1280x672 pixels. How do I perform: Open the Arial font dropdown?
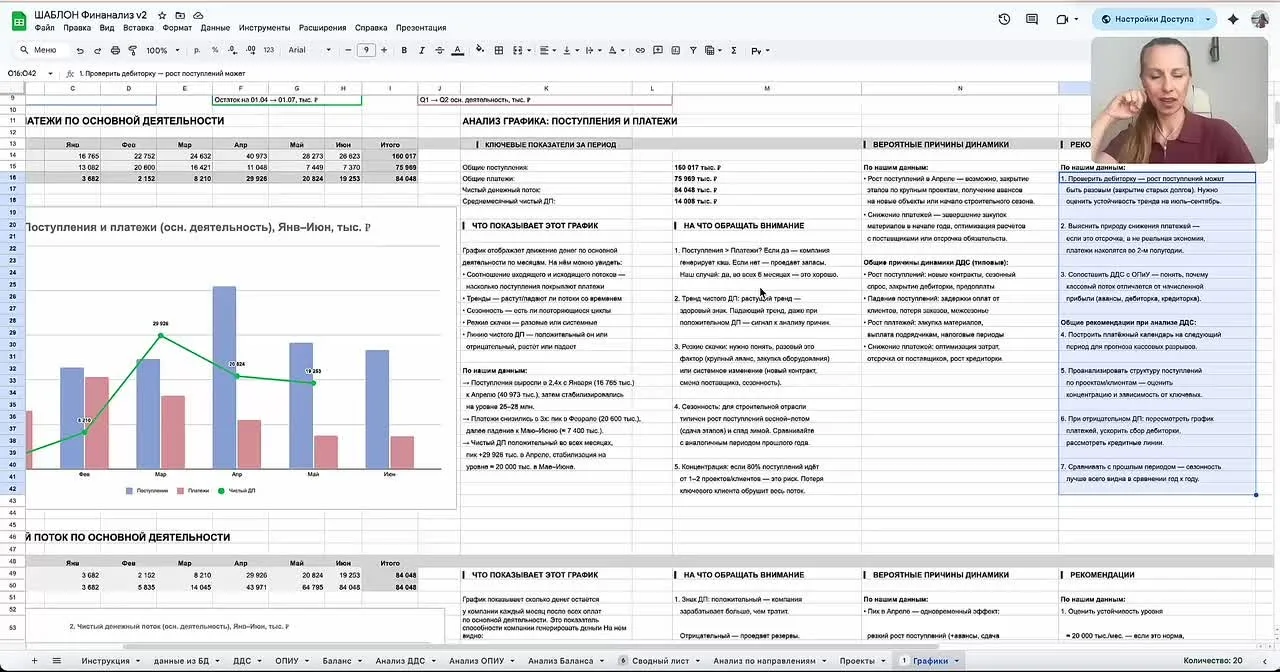(308, 50)
